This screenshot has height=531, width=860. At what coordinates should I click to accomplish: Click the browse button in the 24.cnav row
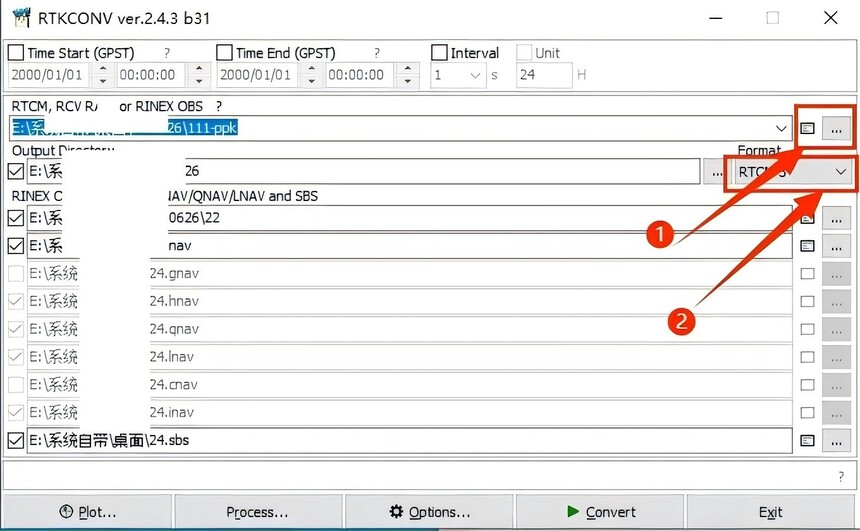836,385
